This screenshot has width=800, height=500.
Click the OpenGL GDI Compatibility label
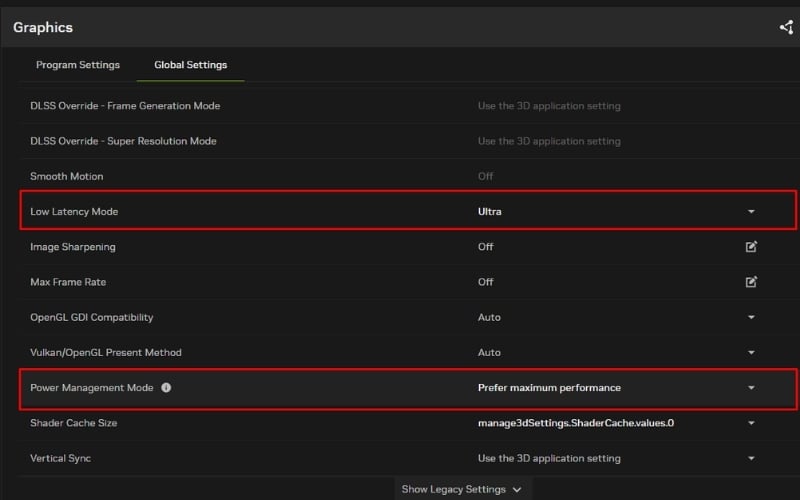click(x=91, y=317)
